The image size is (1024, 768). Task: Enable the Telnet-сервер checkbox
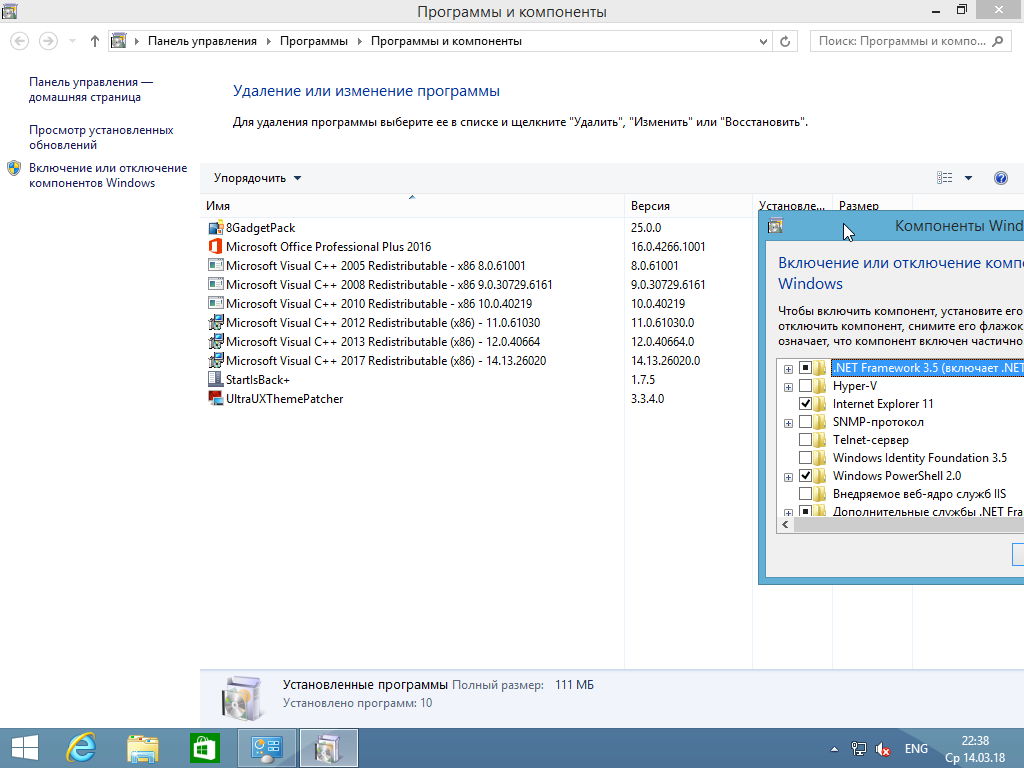[805, 440]
